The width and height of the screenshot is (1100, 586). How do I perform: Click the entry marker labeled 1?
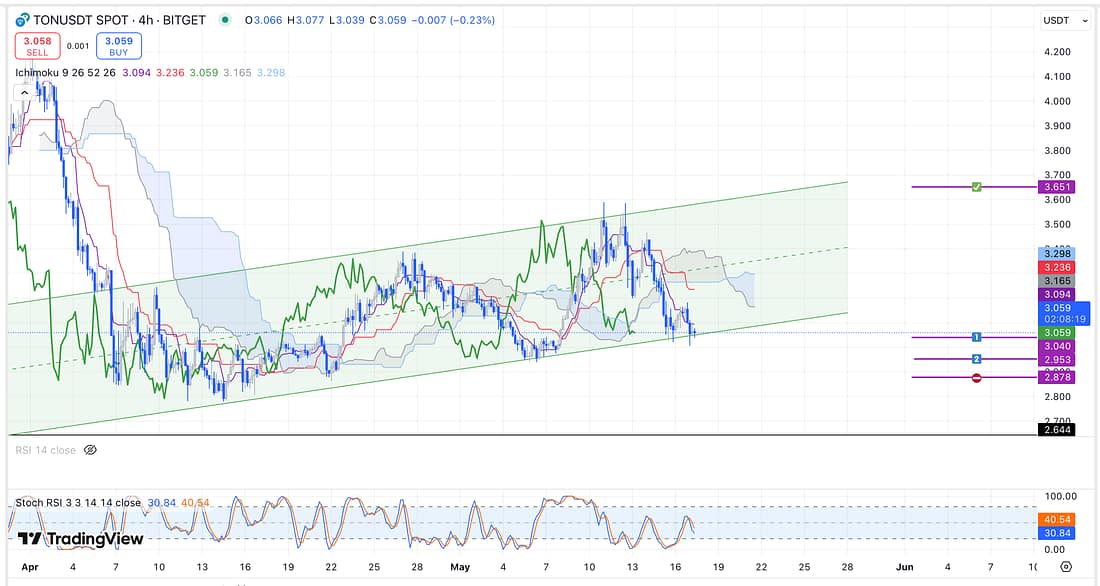click(977, 338)
